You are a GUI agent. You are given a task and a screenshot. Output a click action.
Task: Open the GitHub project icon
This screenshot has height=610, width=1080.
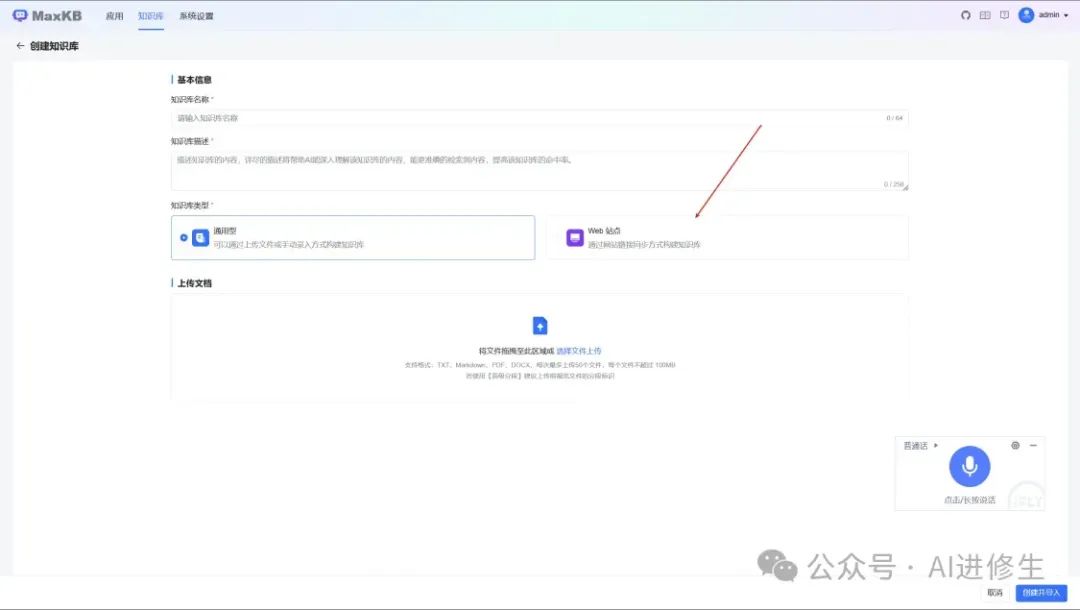click(966, 15)
